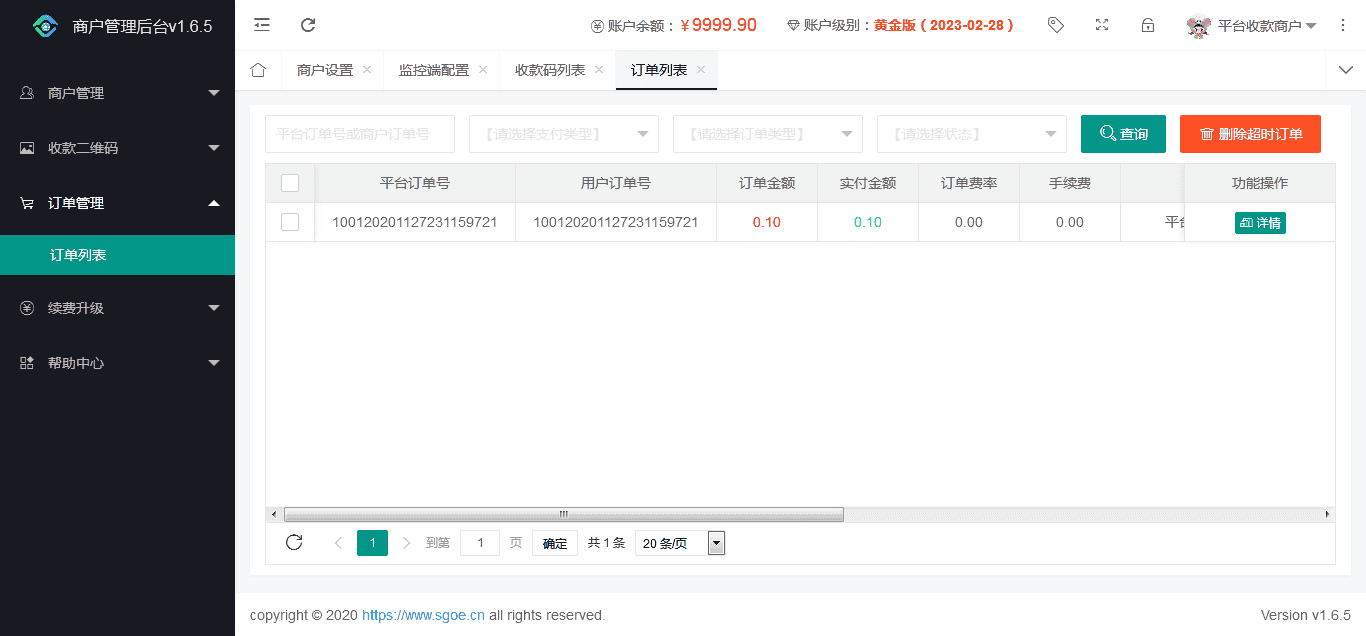Screen dimensions: 1366x636
Task: Click the app logo beside 商户管理后台v1.6.5
Action: [45, 26]
